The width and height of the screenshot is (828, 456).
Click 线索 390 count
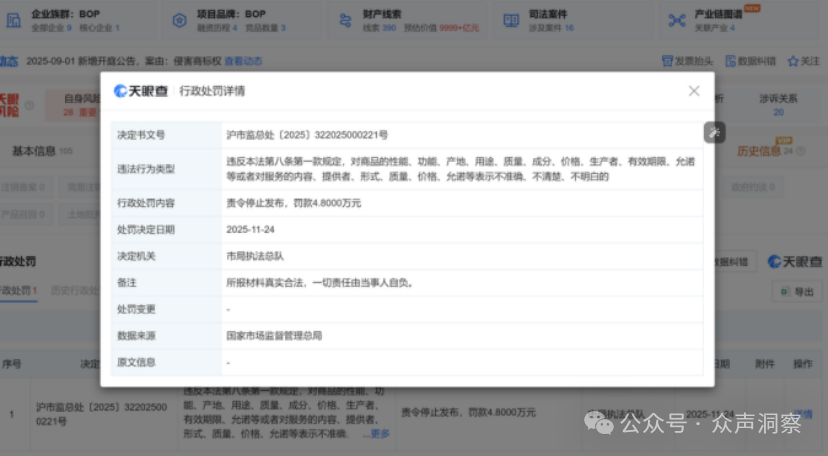379,28
